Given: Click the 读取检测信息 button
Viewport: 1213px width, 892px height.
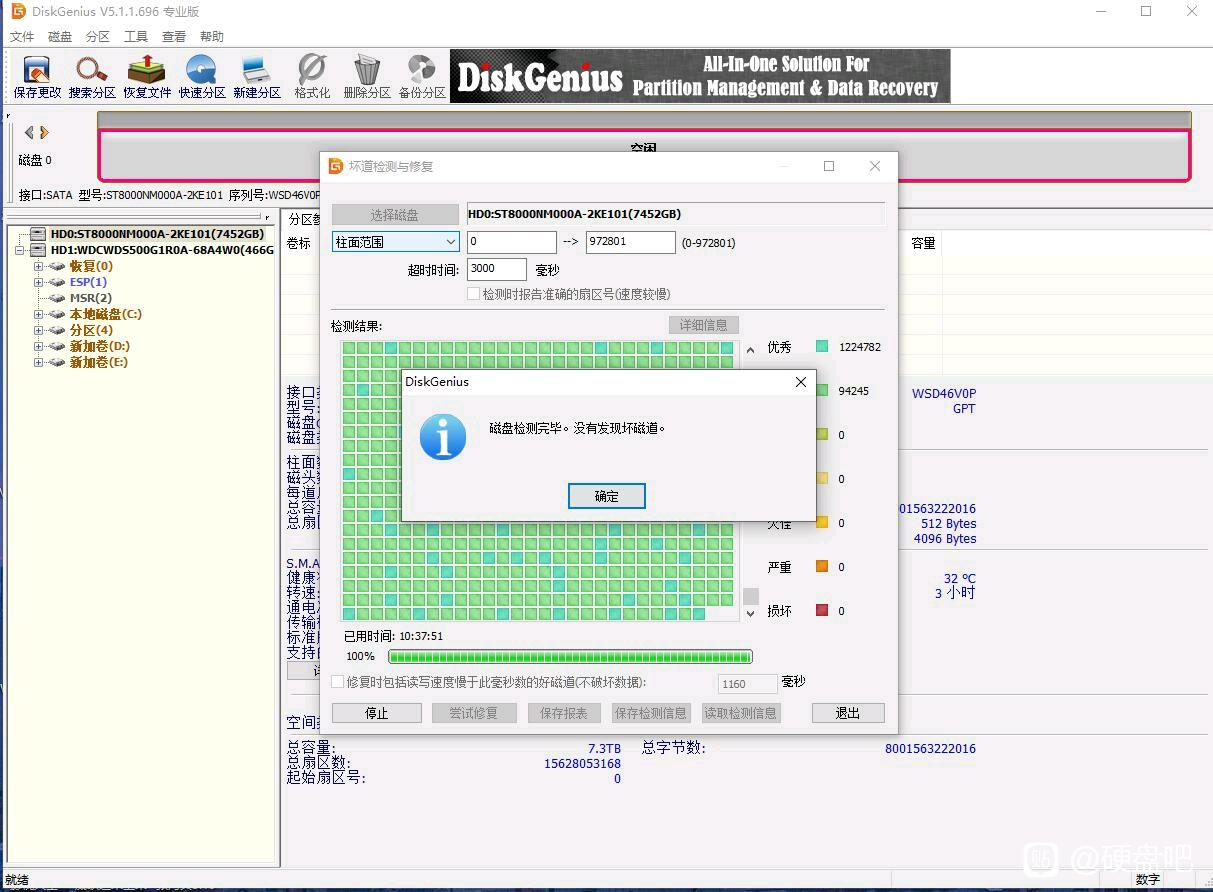Looking at the screenshot, I should click(741, 713).
